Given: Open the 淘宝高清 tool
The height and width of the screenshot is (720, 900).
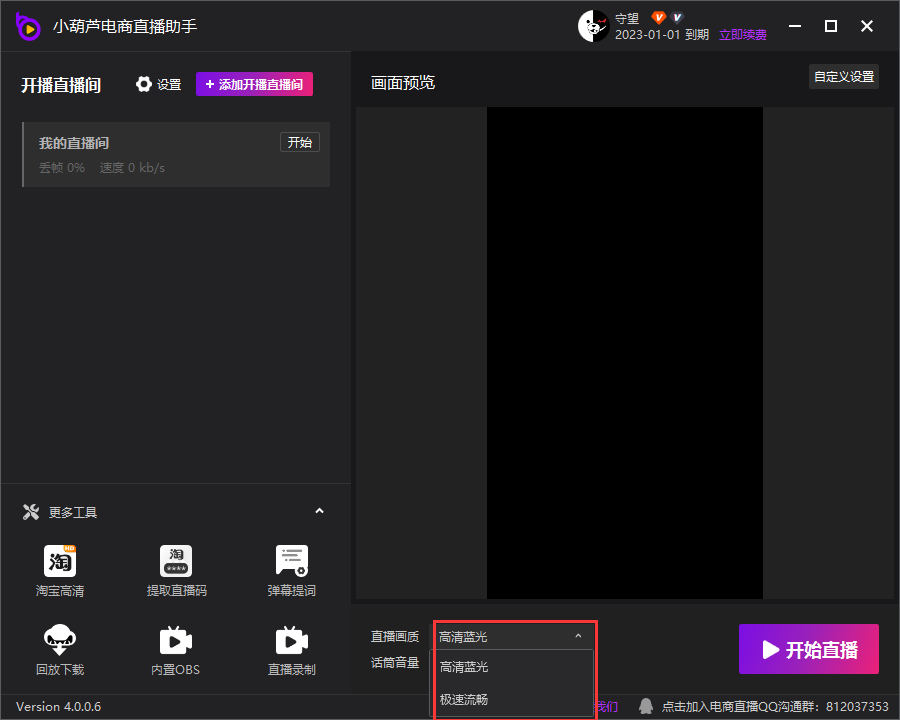Looking at the screenshot, I should (60, 561).
